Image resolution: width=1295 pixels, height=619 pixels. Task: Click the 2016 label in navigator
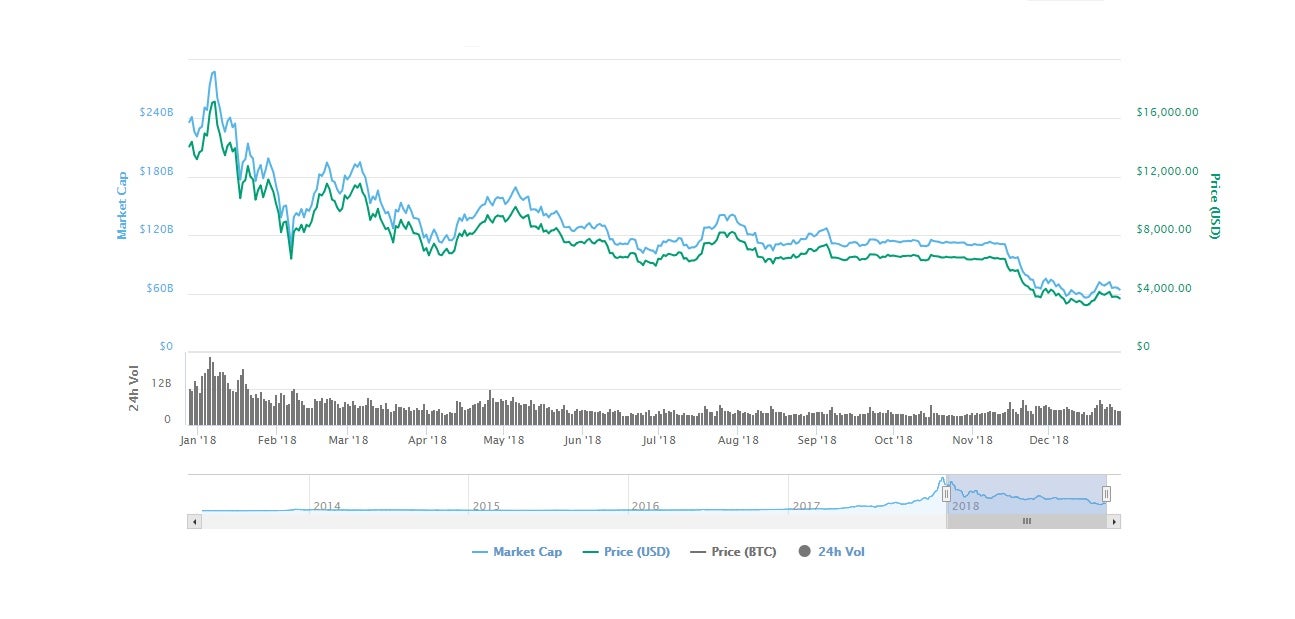646,506
